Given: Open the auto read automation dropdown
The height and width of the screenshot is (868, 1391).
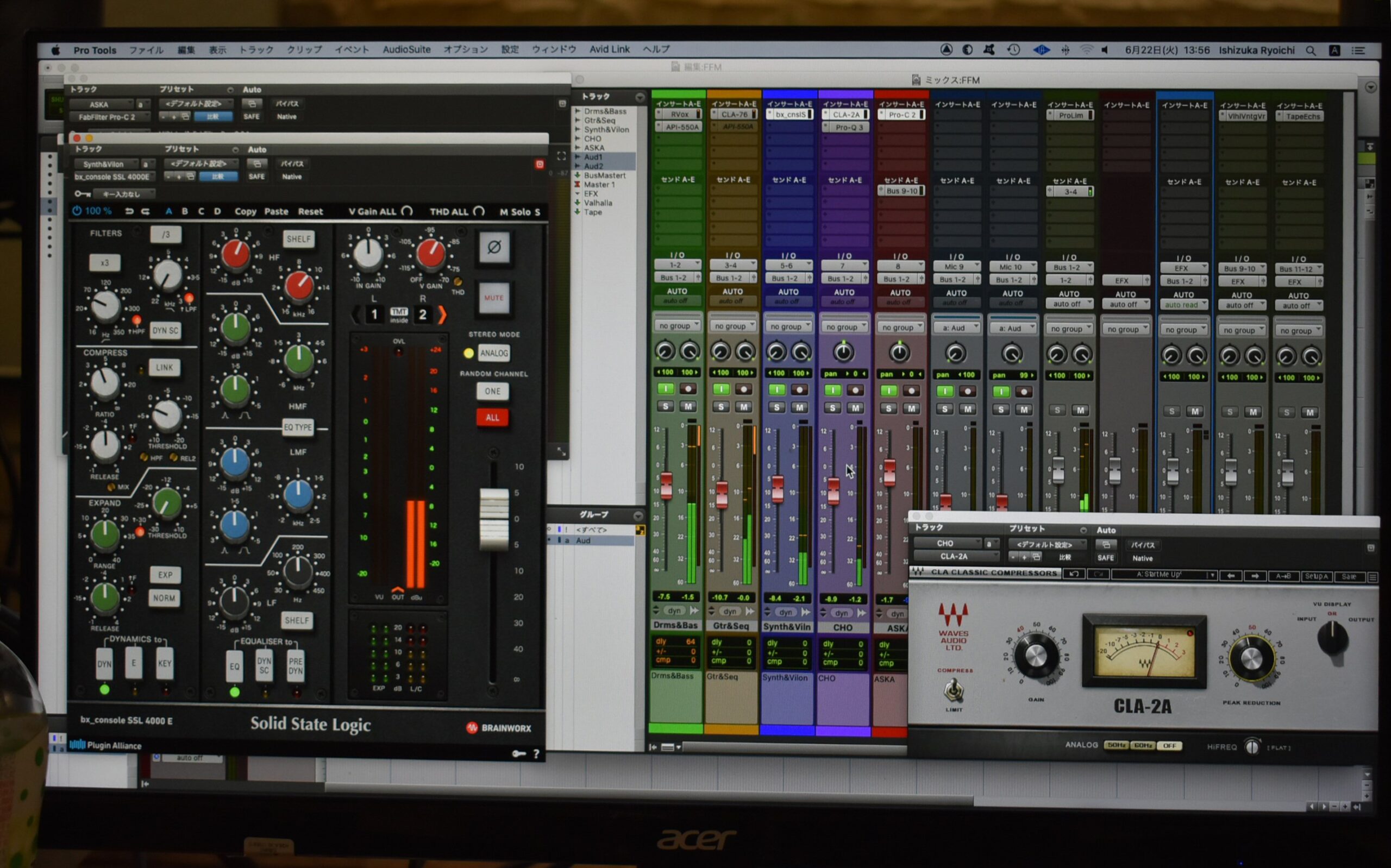Looking at the screenshot, I should [x=1185, y=305].
